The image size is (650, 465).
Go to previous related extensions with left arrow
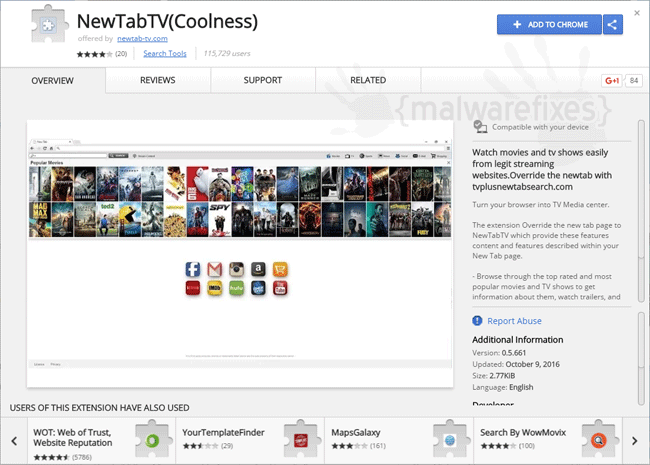tap(14, 441)
